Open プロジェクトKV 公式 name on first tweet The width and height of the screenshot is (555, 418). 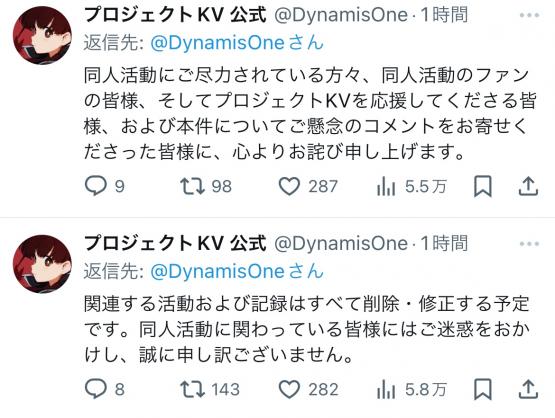click(x=175, y=15)
